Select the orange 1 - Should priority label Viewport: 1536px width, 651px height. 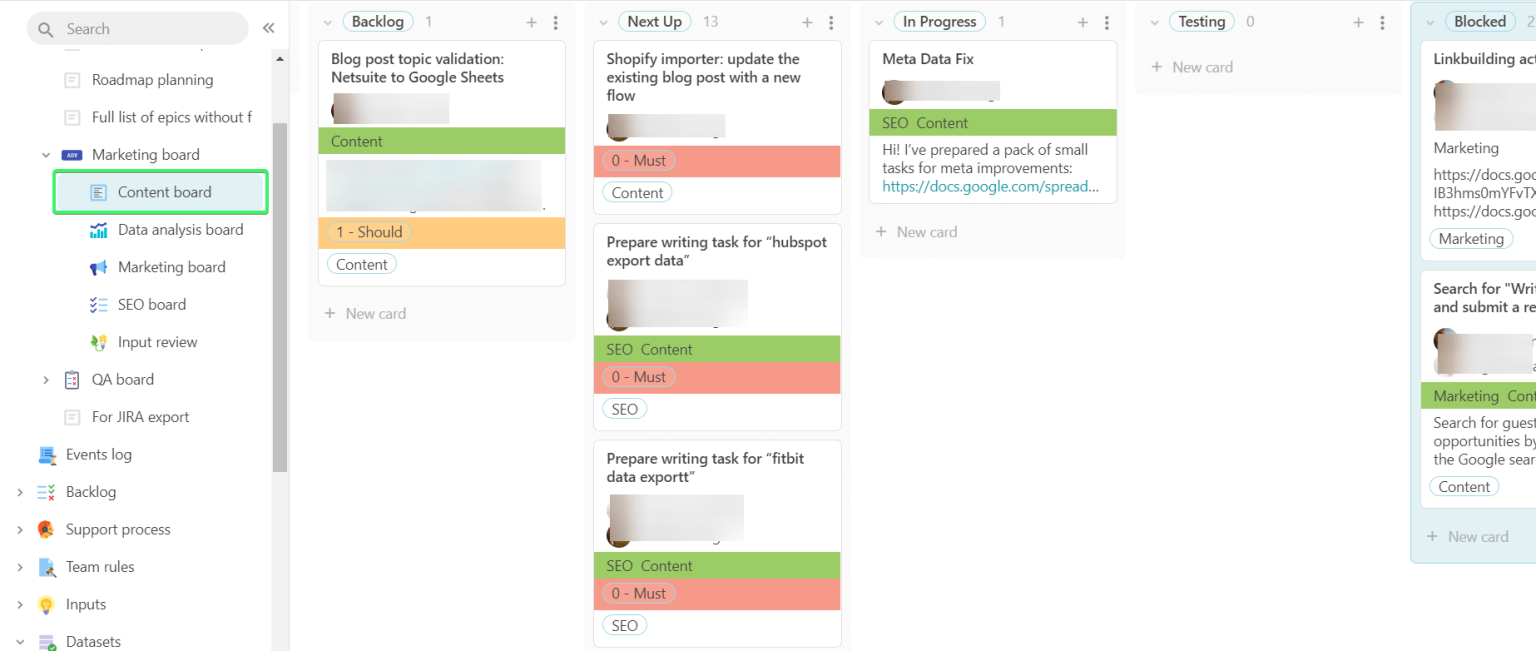(x=369, y=231)
